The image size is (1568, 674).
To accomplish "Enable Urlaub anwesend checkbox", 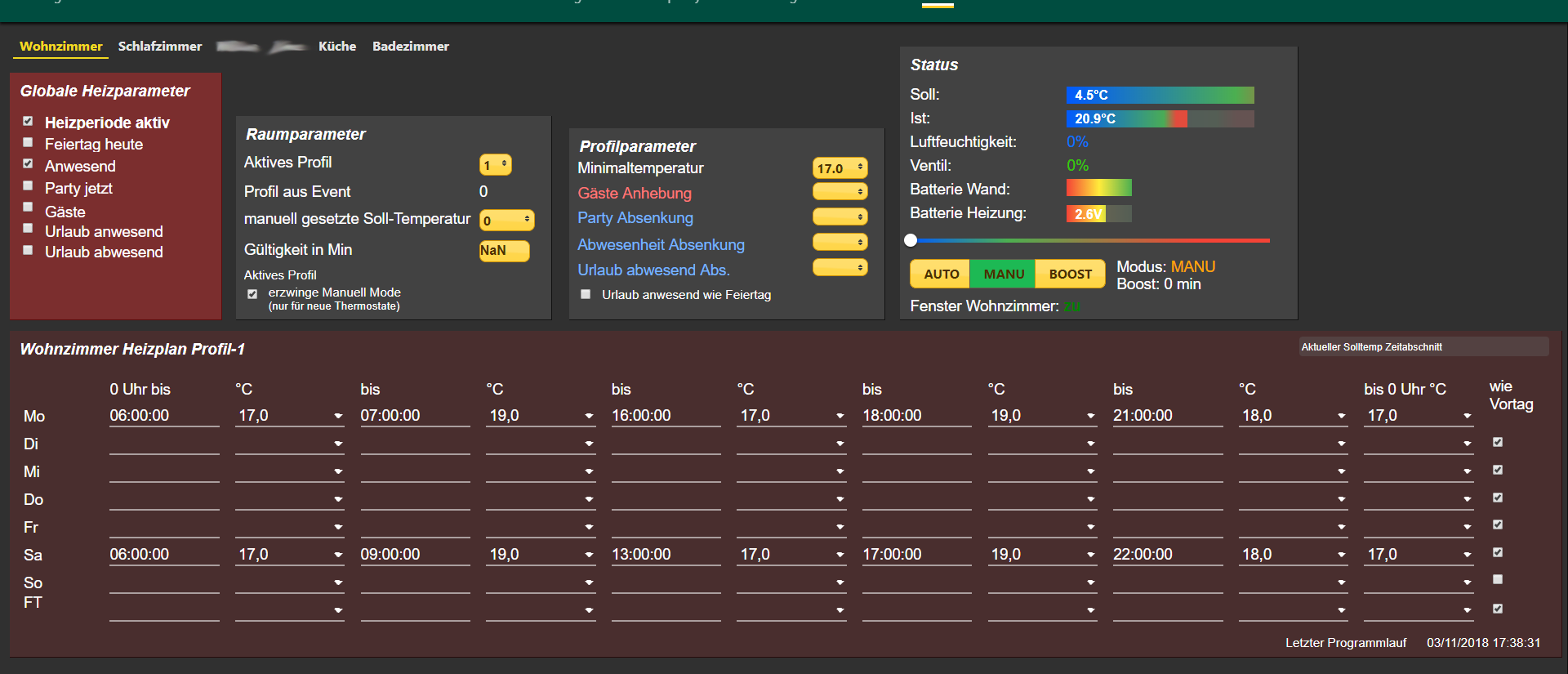I will 28,228.
